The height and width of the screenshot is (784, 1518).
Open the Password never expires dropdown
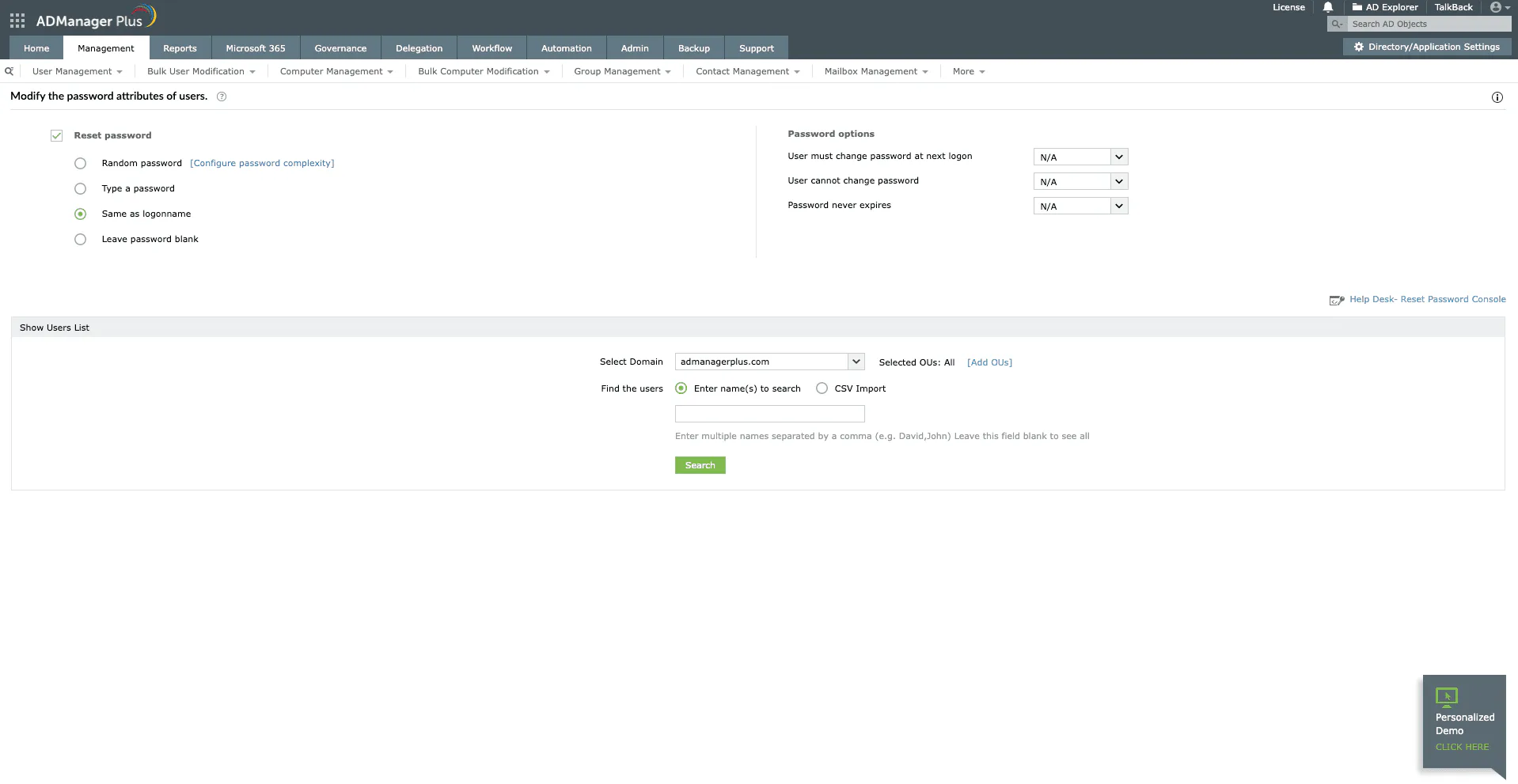(x=1118, y=206)
